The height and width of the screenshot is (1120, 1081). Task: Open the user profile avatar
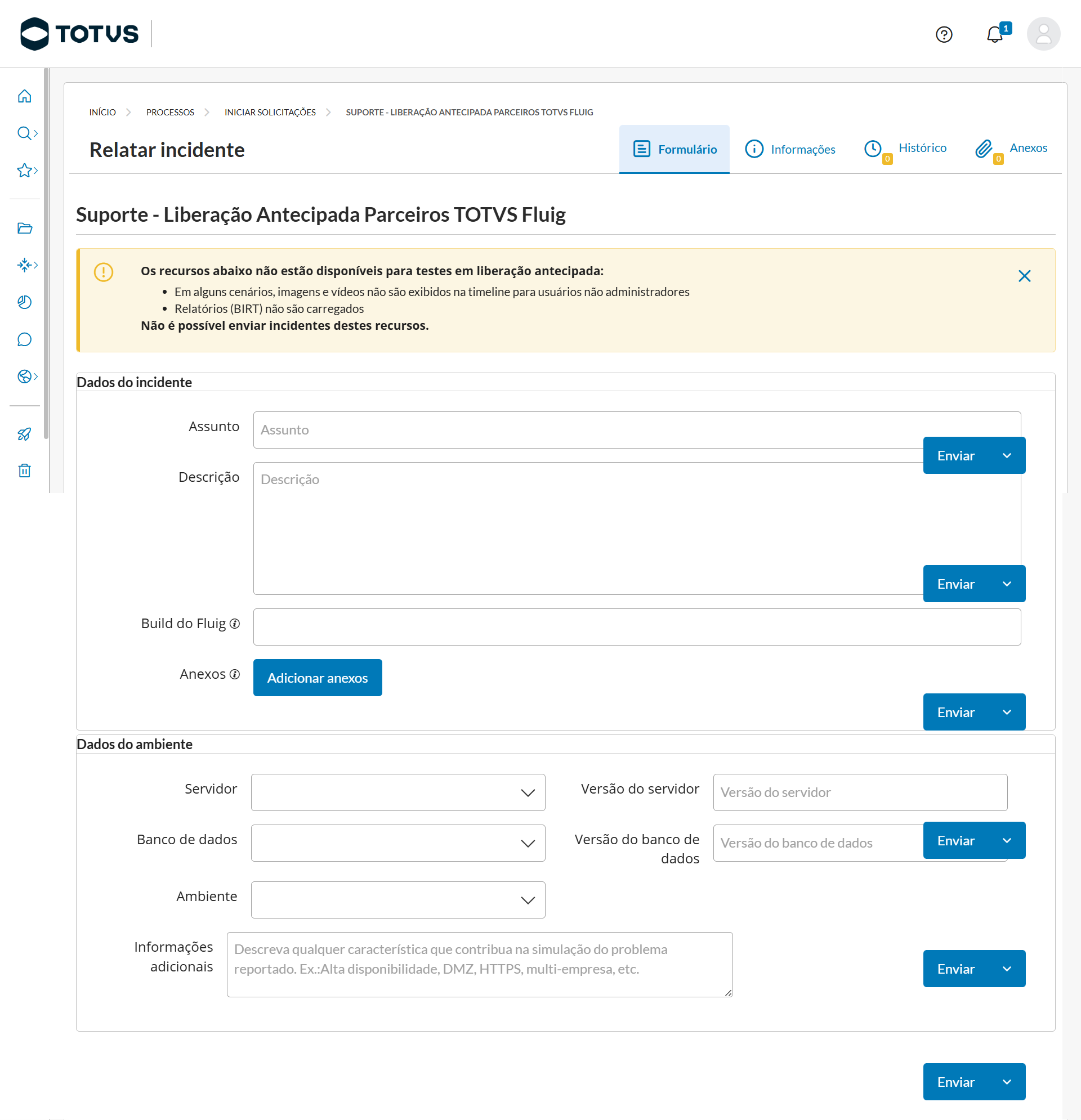coord(1043,34)
